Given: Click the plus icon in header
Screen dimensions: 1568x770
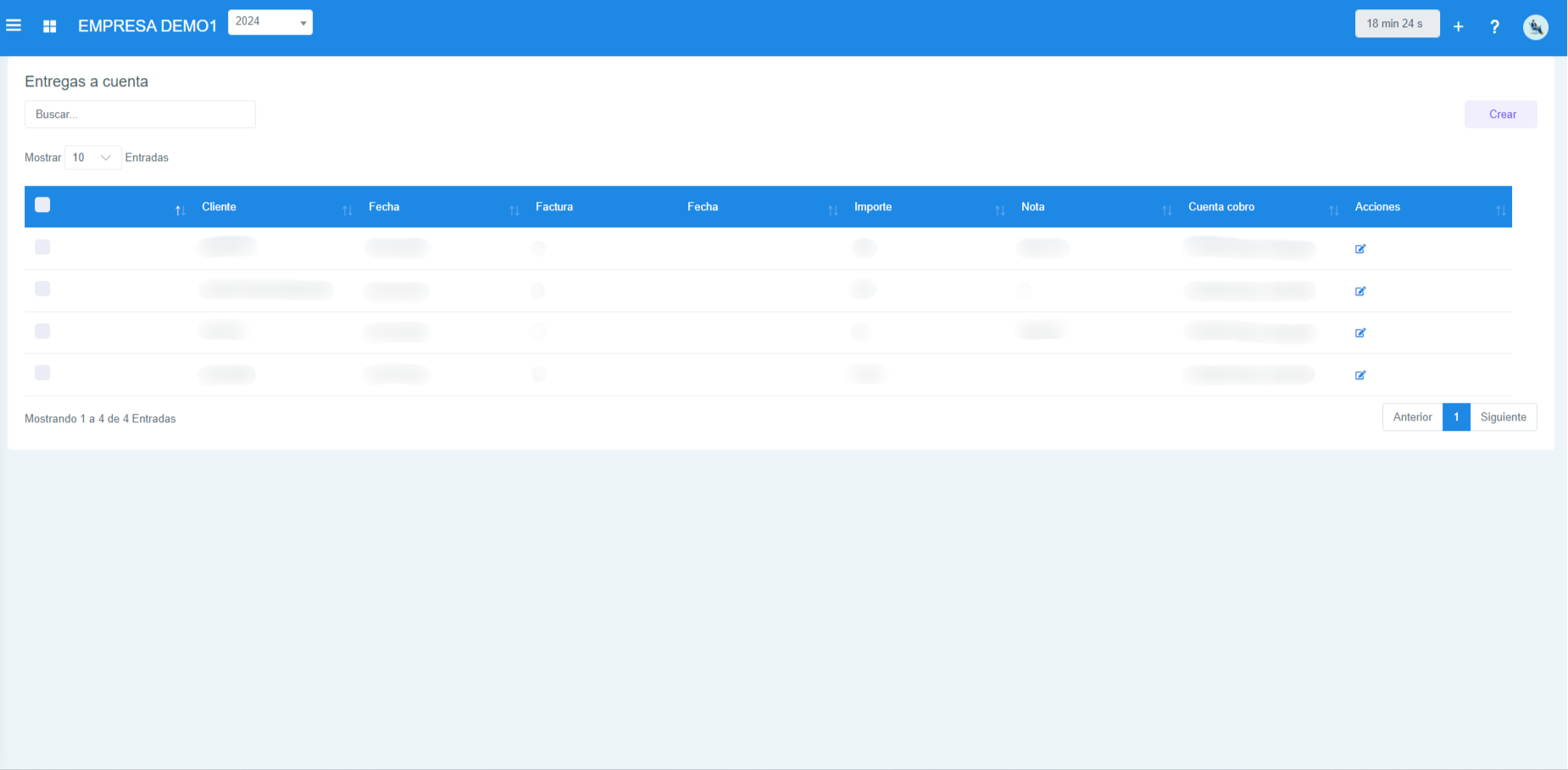Looking at the screenshot, I should (1458, 26).
